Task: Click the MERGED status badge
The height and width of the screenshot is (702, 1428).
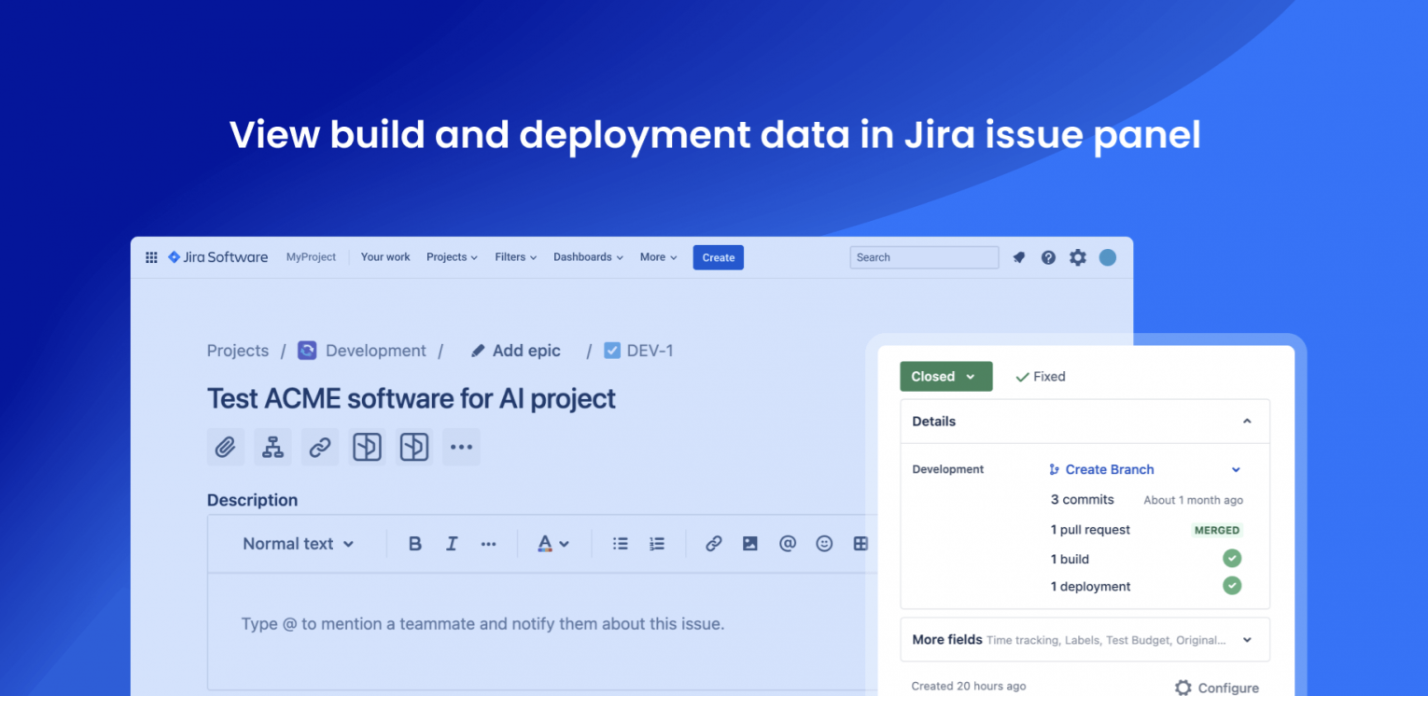Action: [1217, 530]
